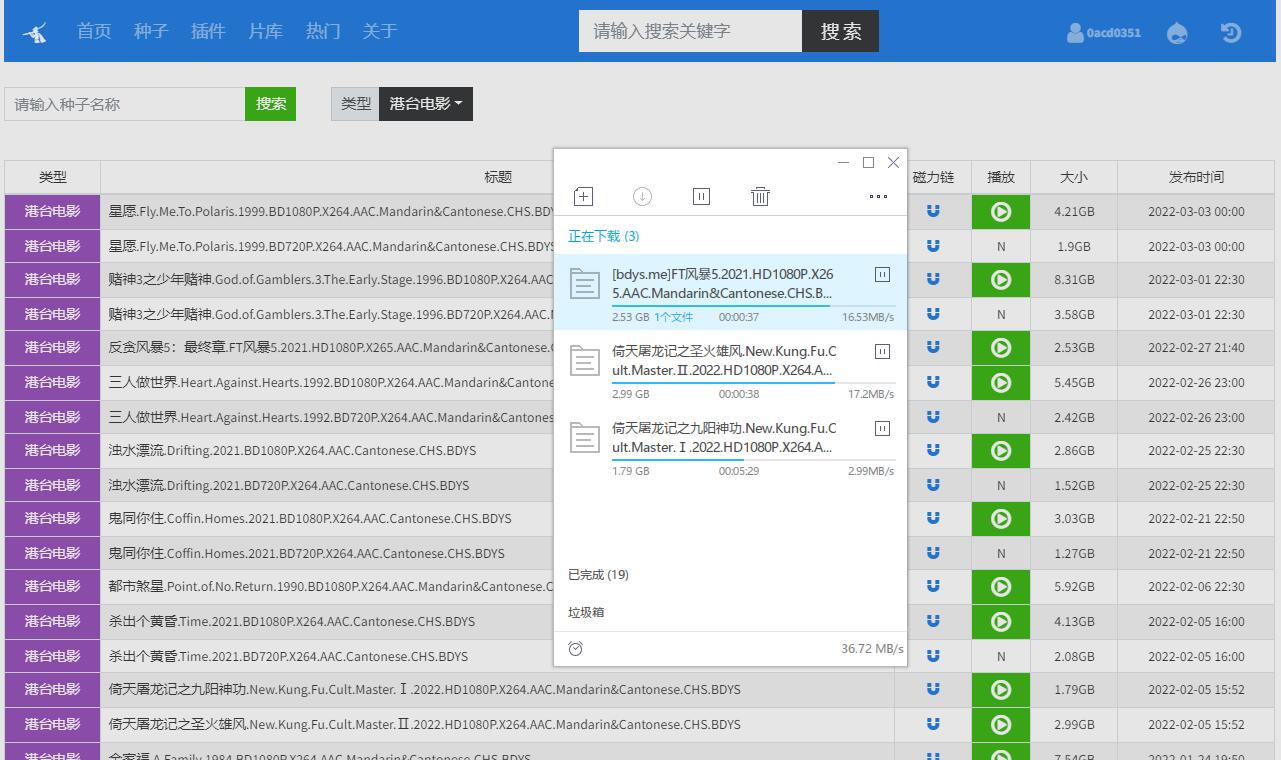Pause the FT风暴5 download task

pos(882,274)
